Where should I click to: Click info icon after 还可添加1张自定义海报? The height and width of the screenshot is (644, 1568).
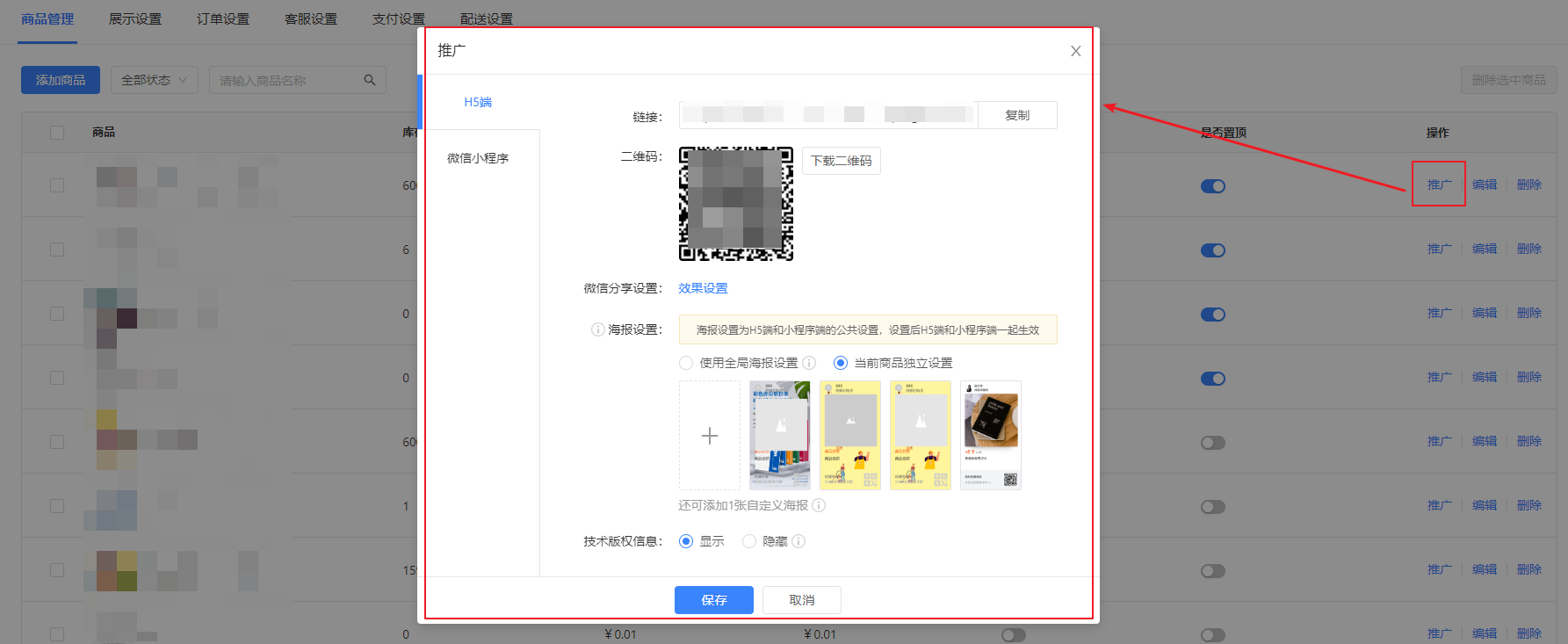[819, 505]
